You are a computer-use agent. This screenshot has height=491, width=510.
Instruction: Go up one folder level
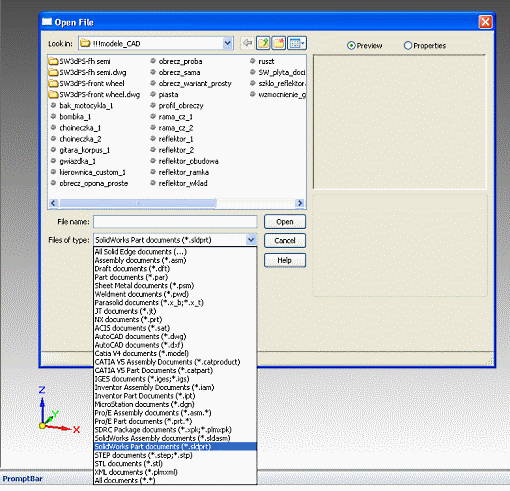[x=263, y=43]
